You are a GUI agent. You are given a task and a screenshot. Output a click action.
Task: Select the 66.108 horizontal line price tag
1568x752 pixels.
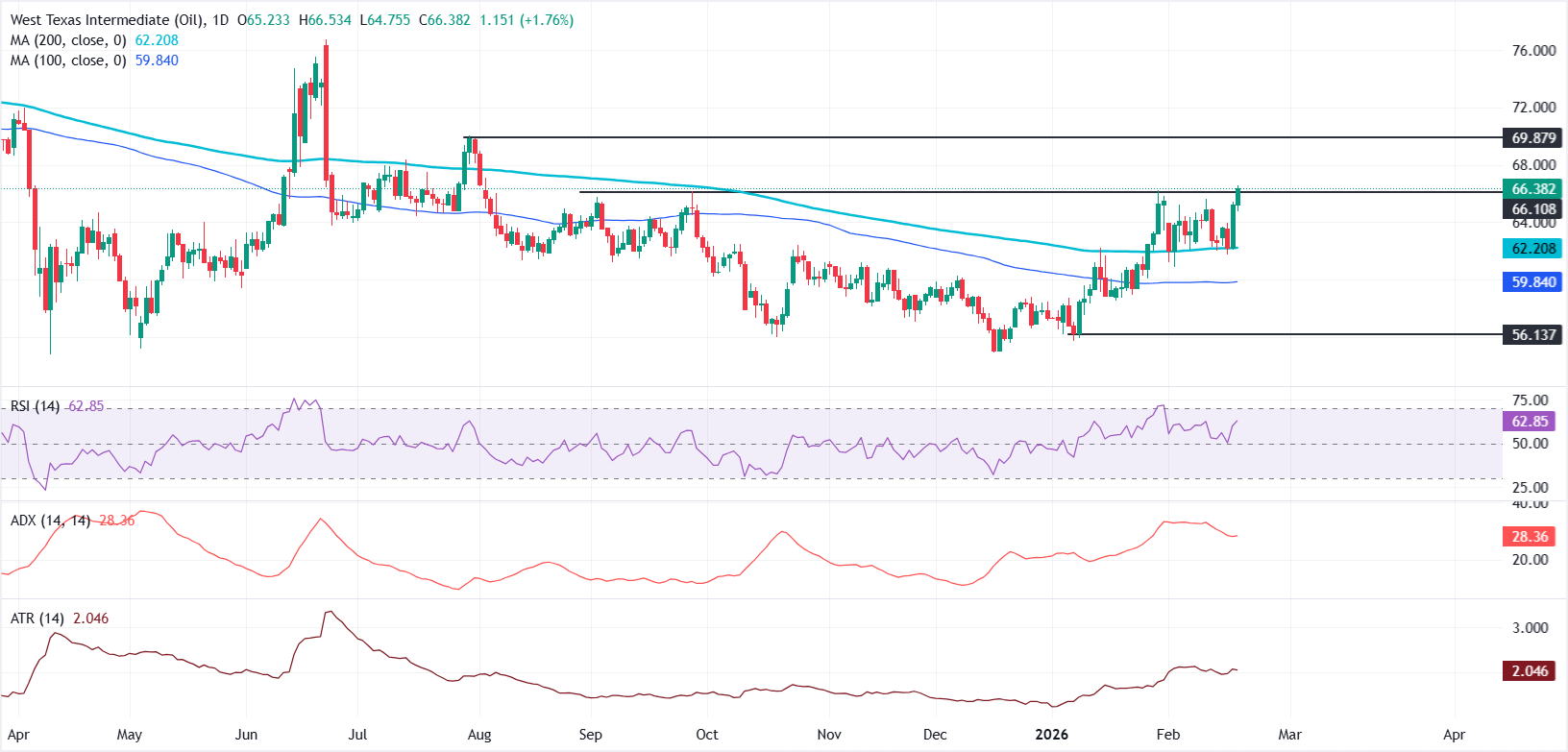[x=1533, y=209]
